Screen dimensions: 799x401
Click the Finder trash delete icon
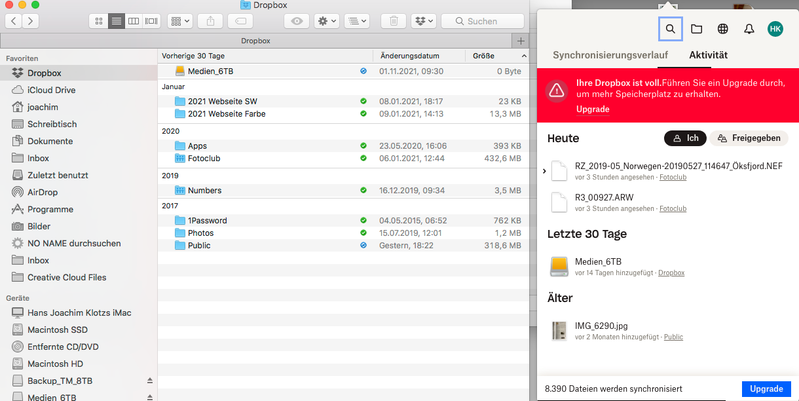[394, 21]
